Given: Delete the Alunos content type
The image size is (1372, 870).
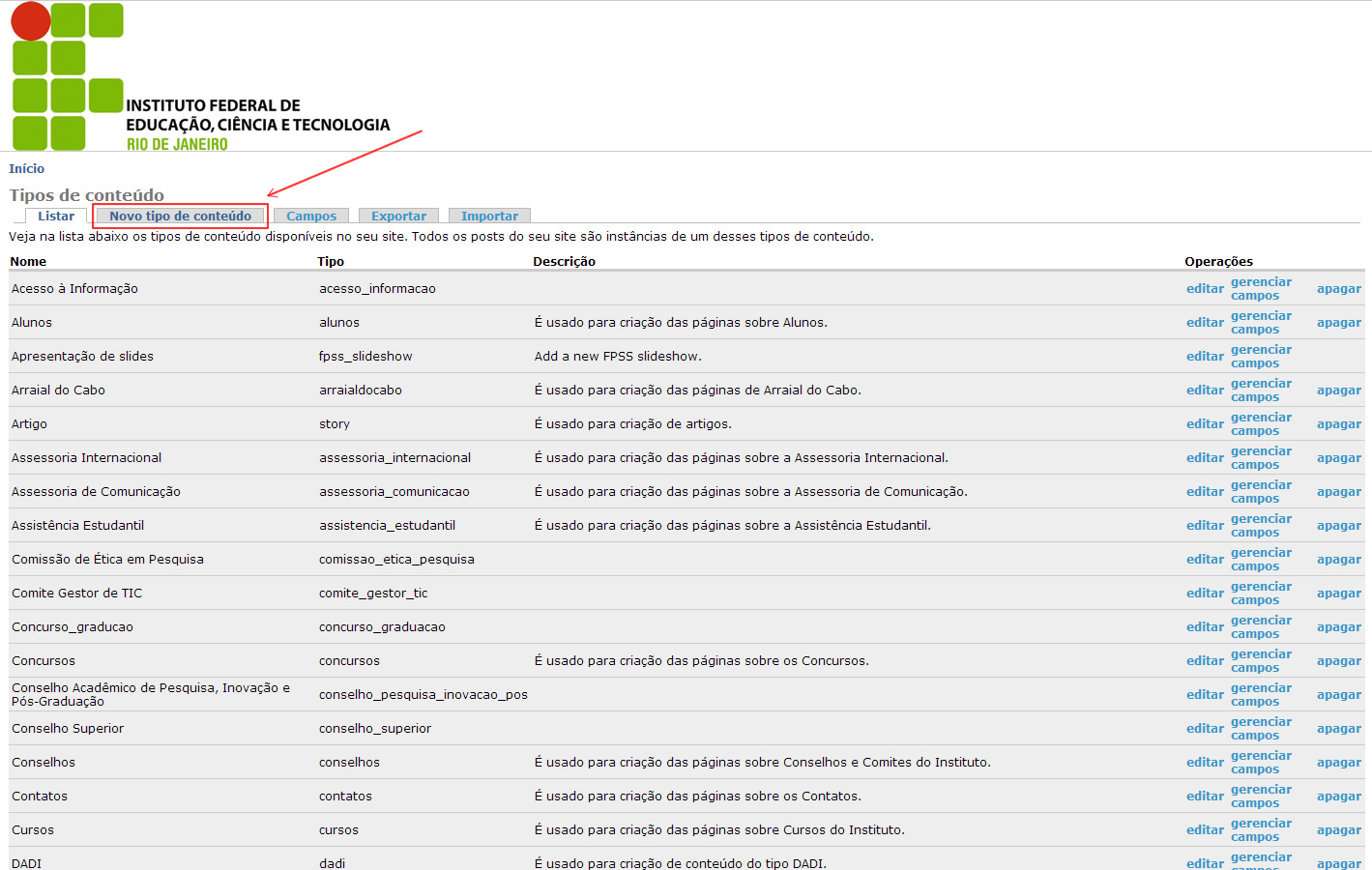Looking at the screenshot, I should 1338,323.
